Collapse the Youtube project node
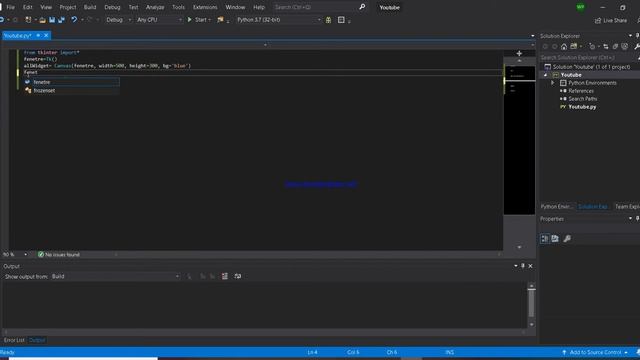This screenshot has height=360, width=640. (x=545, y=75)
